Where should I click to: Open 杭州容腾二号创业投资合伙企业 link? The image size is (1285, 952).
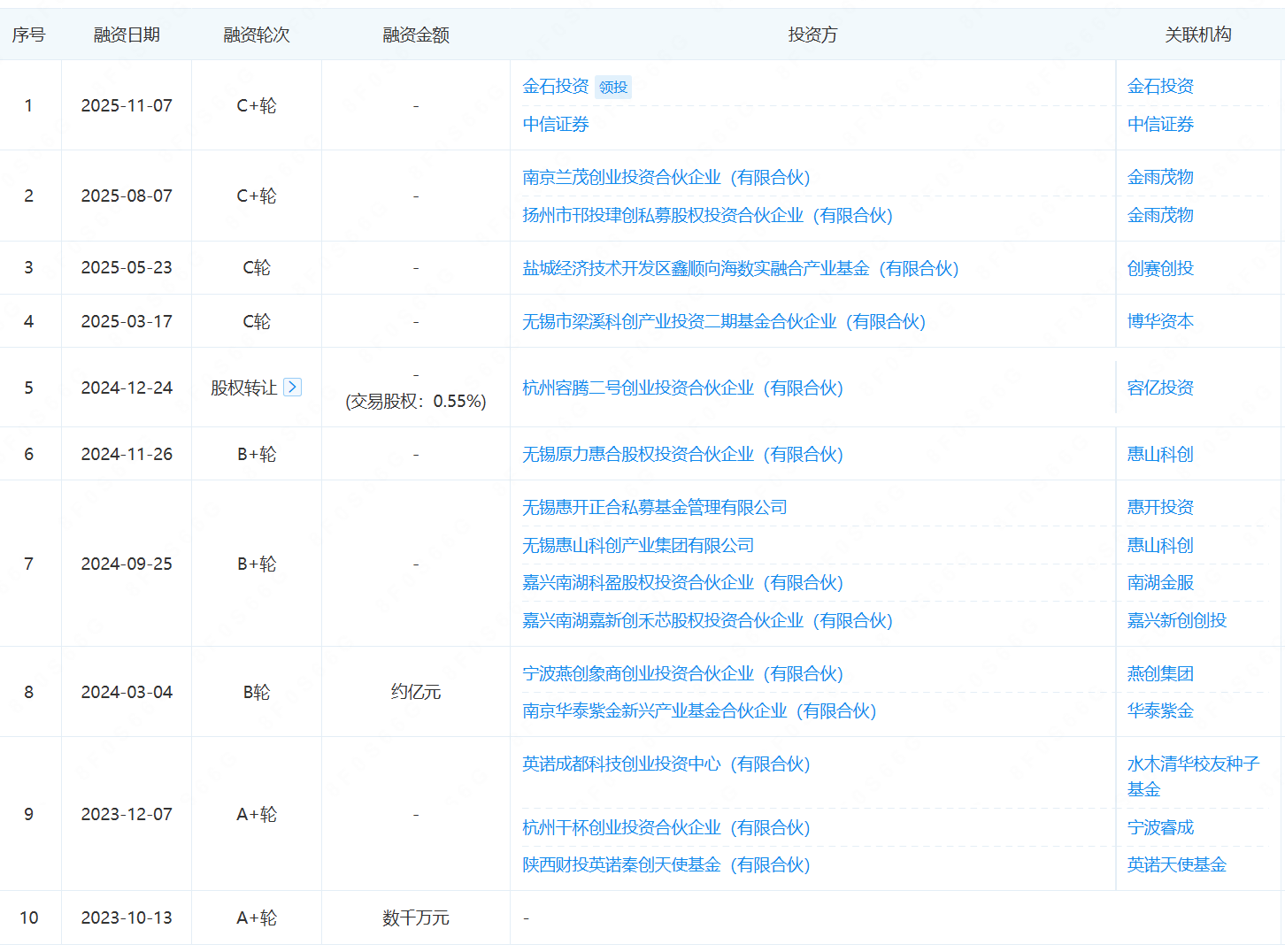tap(681, 388)
